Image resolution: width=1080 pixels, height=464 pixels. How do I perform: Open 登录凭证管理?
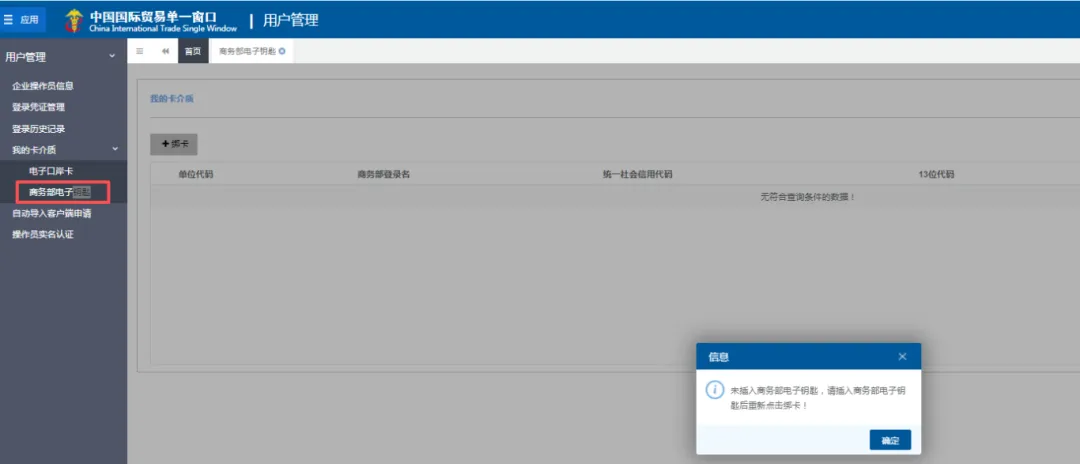click(x=38, y=107)
